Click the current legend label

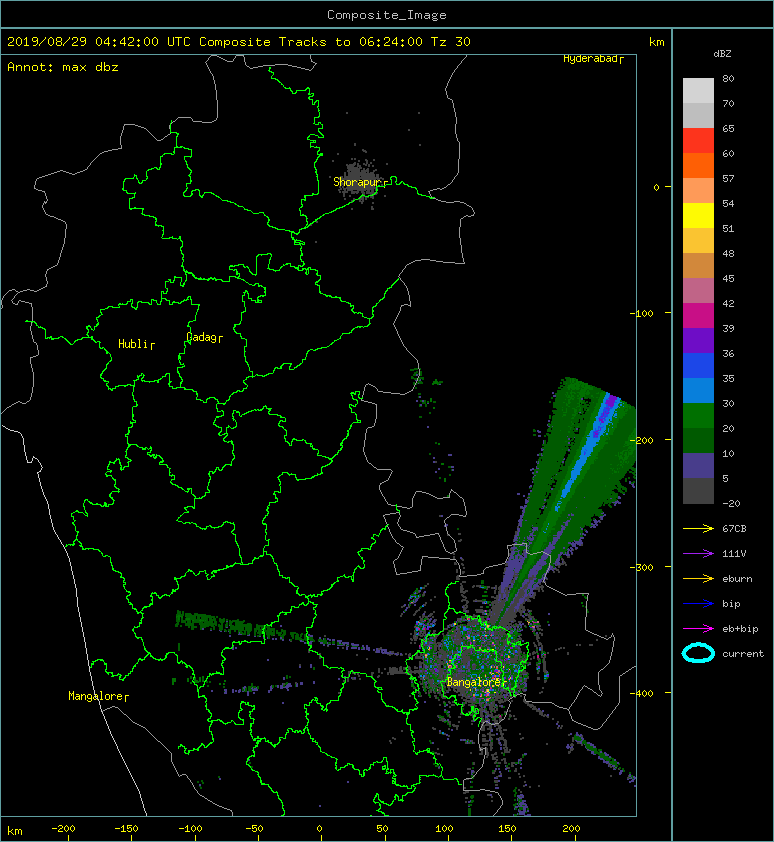[x=743, y=654]
